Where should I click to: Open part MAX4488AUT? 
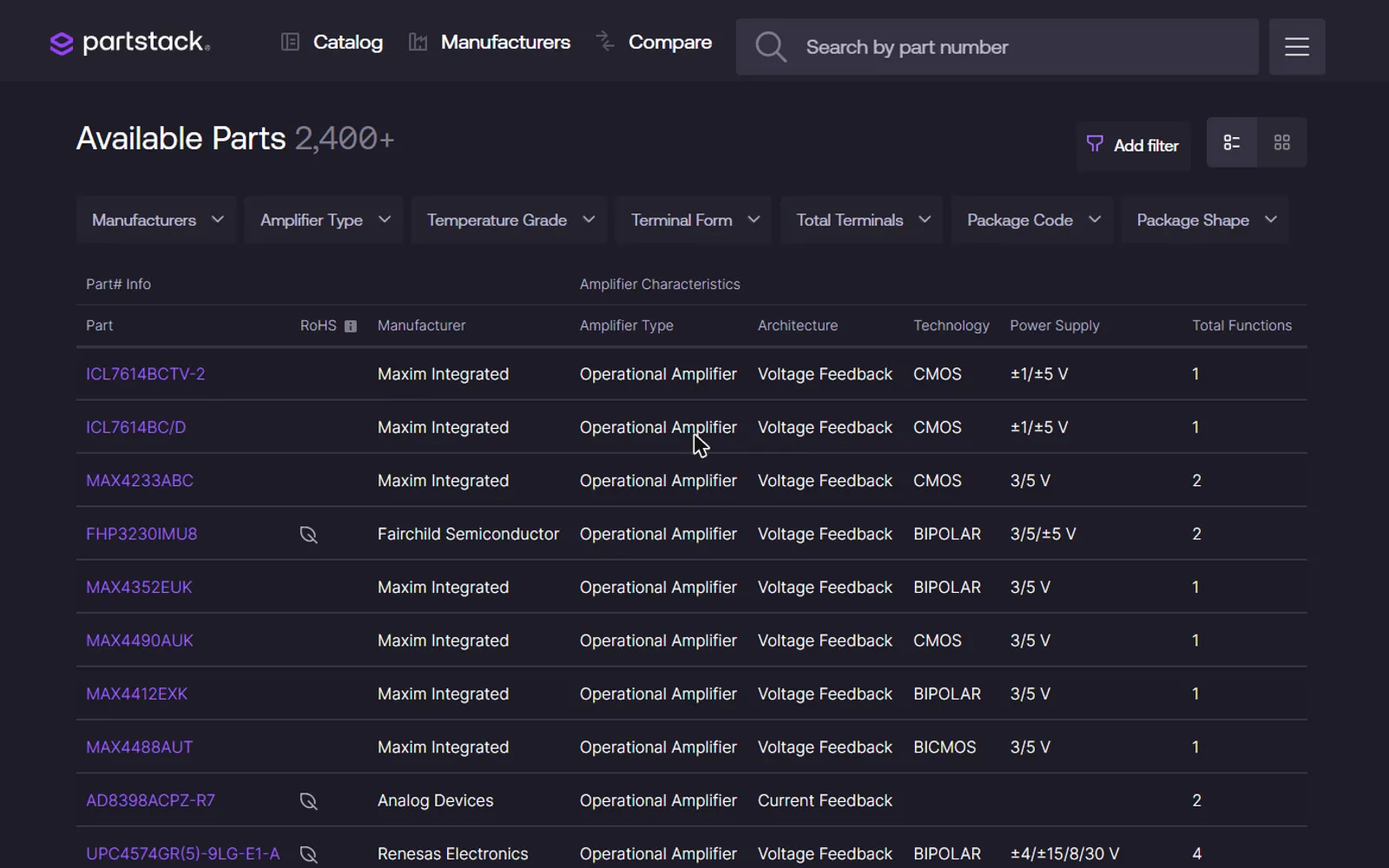pos(140,747)
